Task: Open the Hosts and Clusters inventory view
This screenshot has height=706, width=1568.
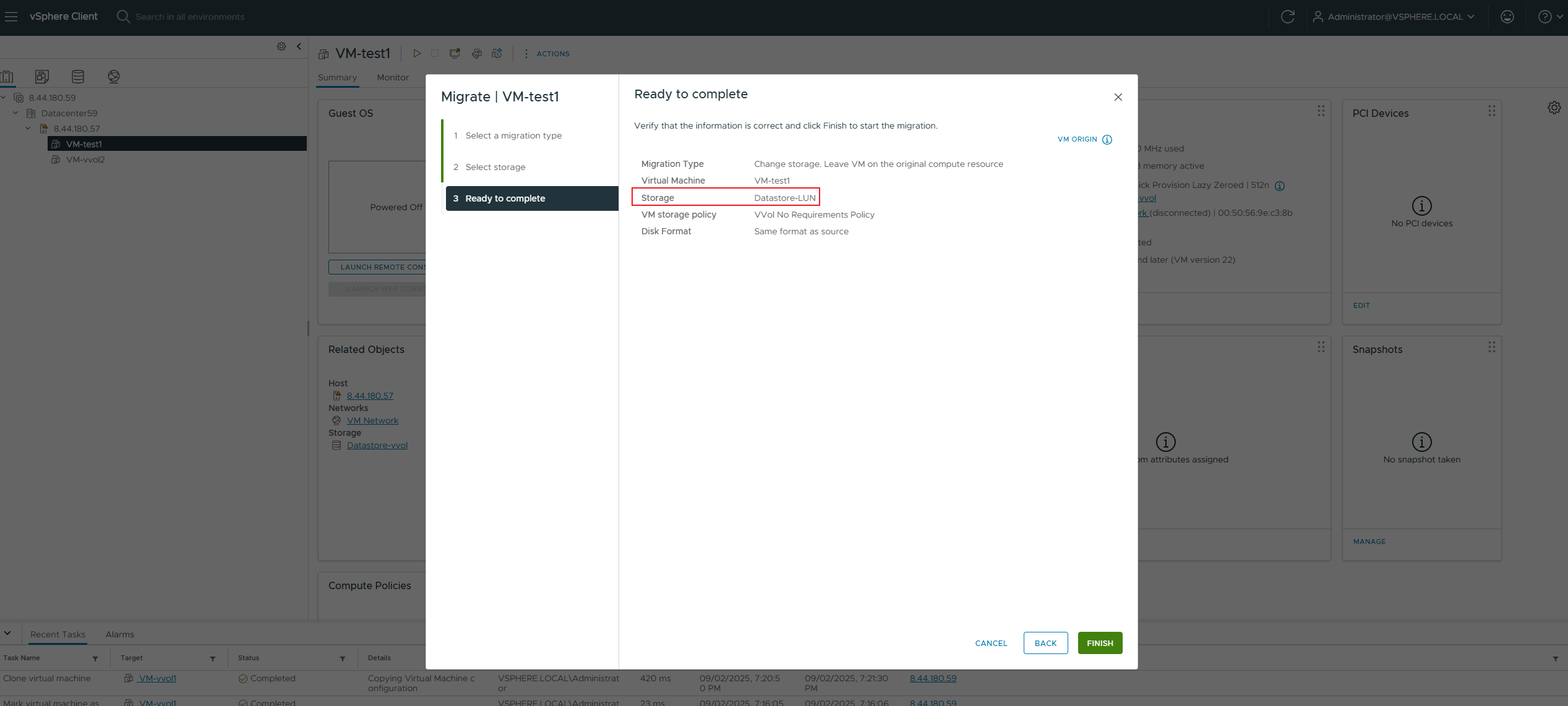Action: pyautogui.click(x=7, y=77)
